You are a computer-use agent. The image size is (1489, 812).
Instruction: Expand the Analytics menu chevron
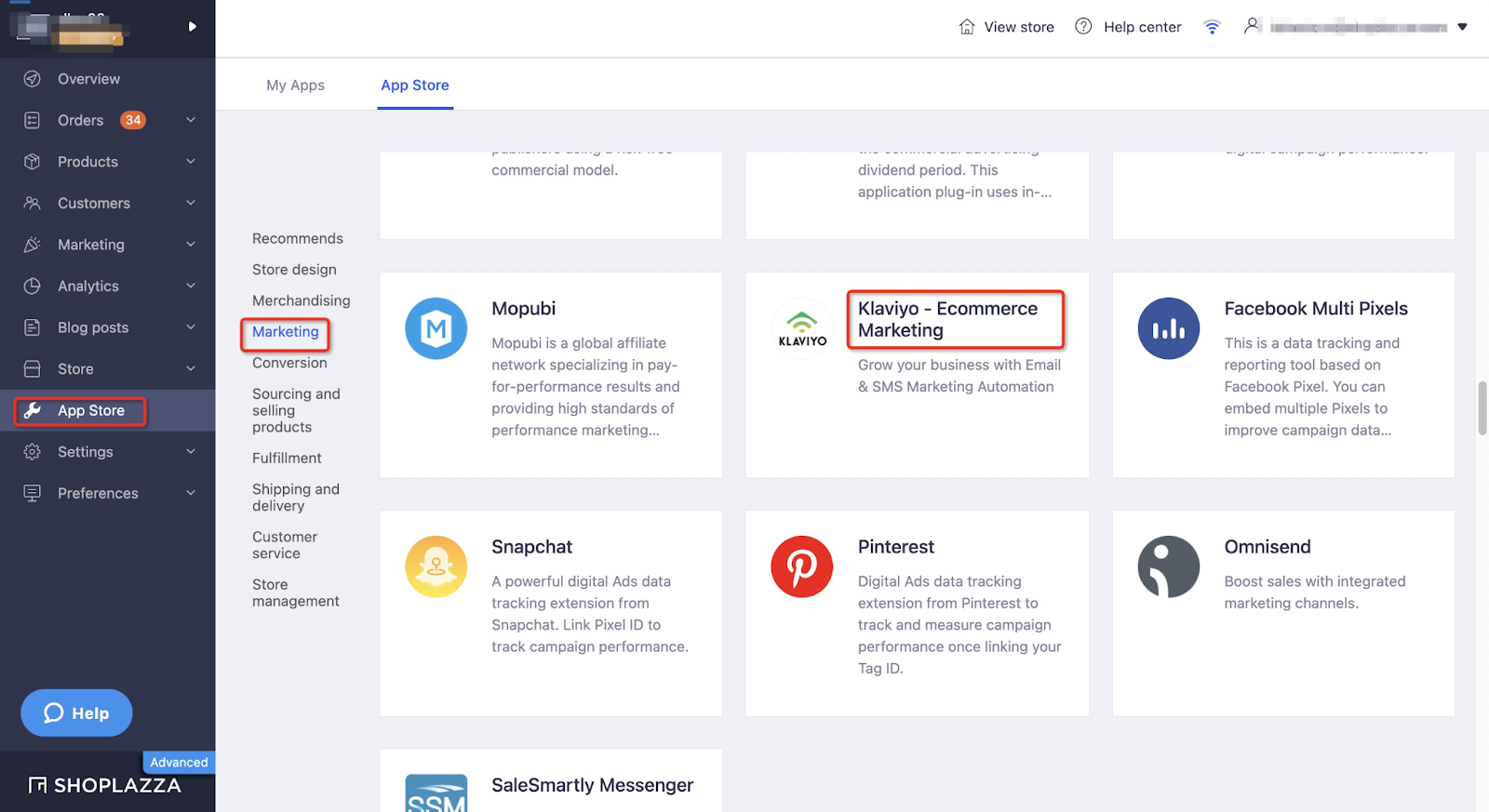[x=191, y=286]
